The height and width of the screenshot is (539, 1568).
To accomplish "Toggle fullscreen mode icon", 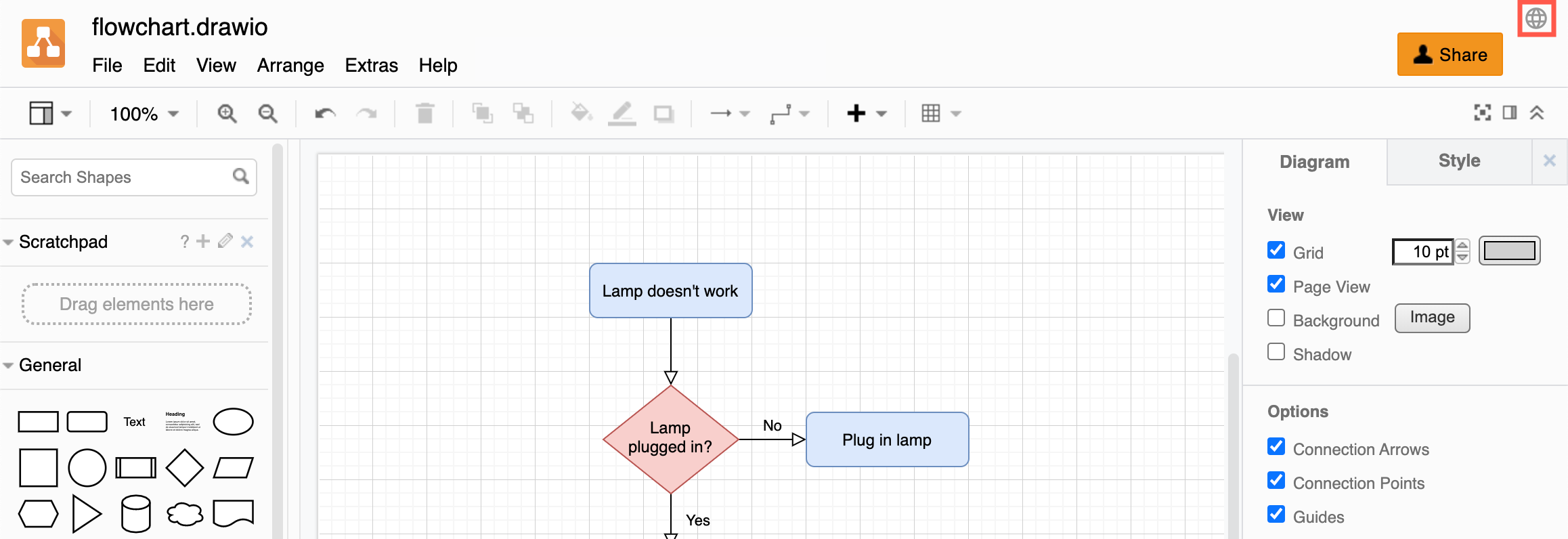I will 1482,113.
